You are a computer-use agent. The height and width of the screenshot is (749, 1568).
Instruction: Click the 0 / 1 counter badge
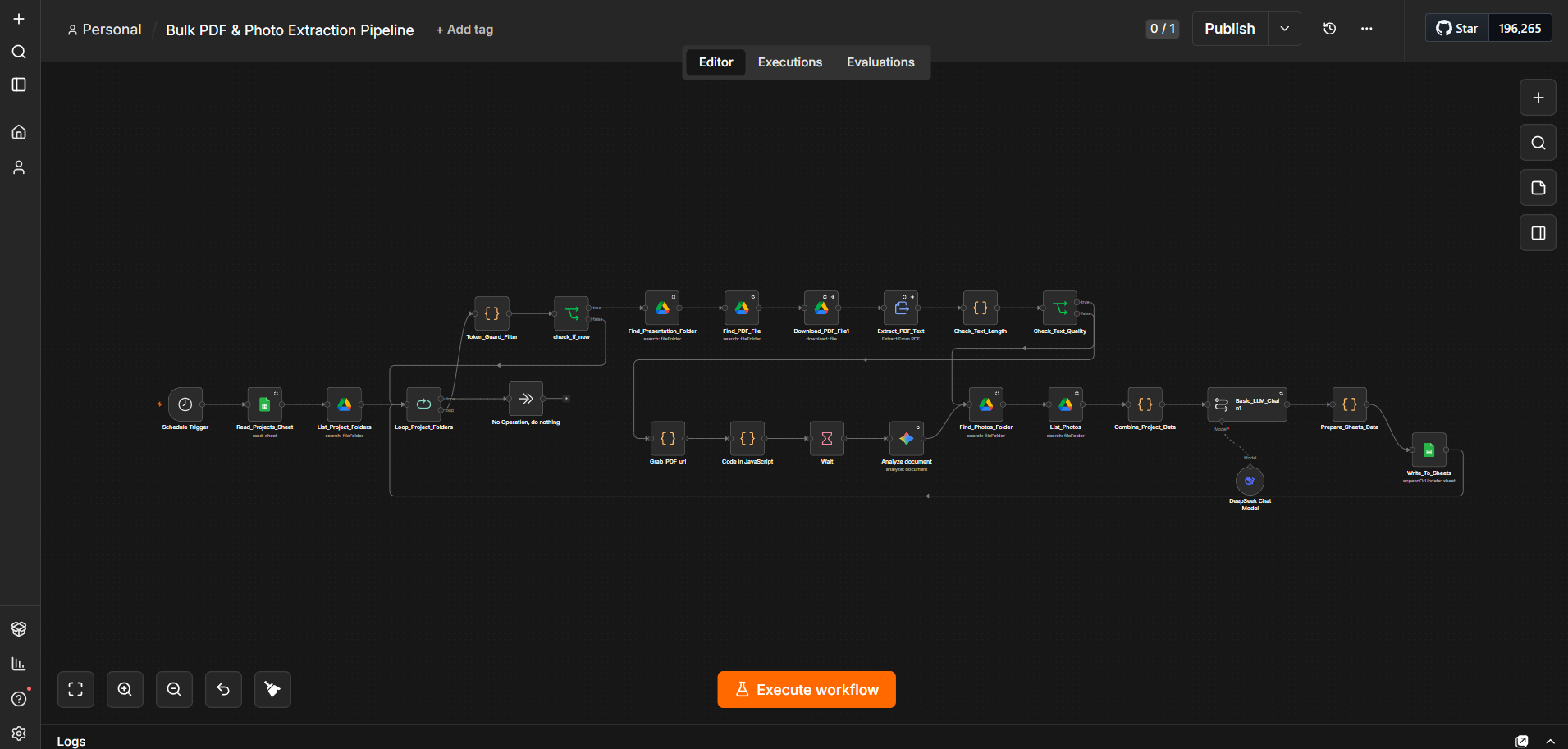(x=1163, y=29)
